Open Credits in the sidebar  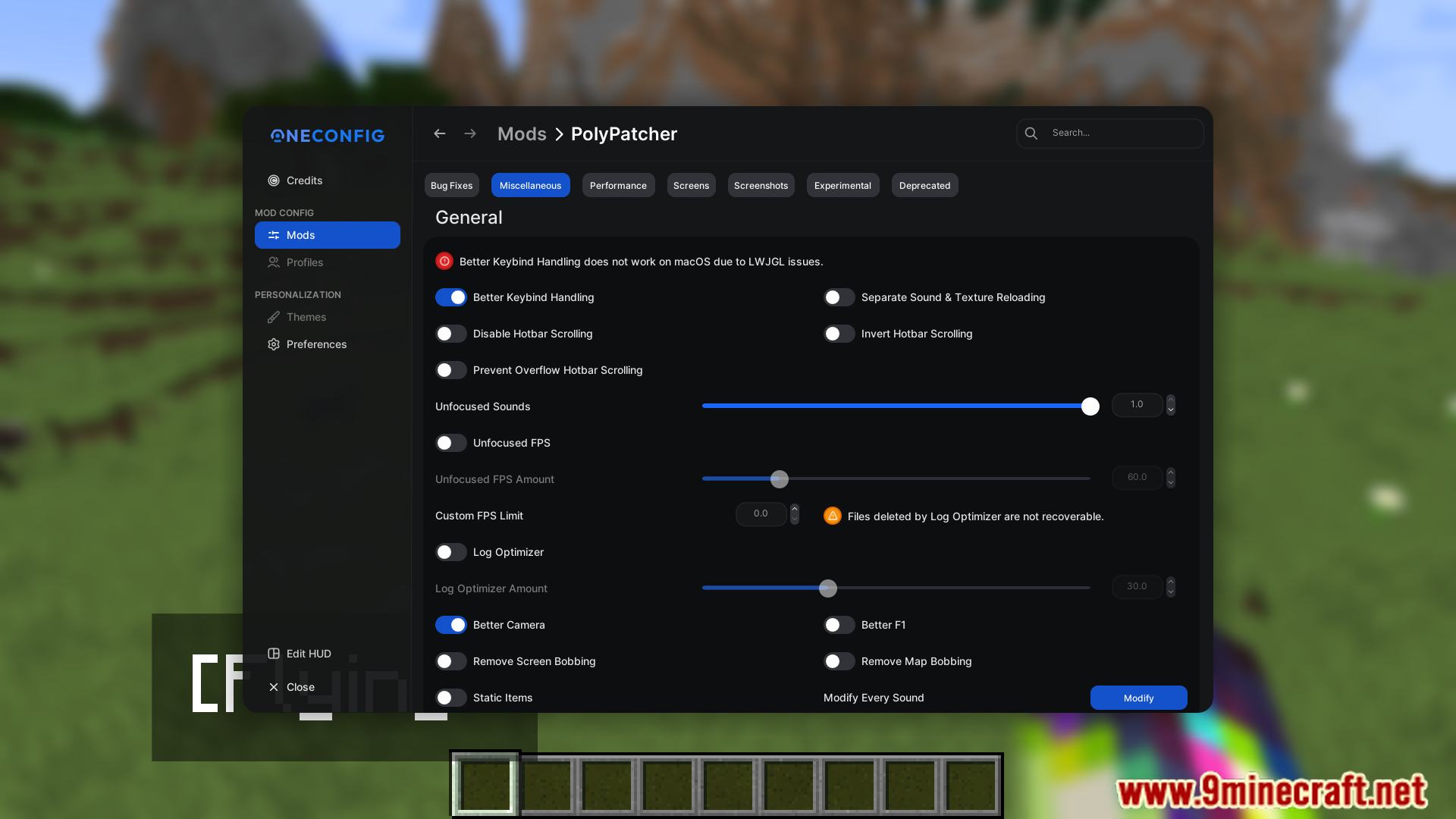328,180
